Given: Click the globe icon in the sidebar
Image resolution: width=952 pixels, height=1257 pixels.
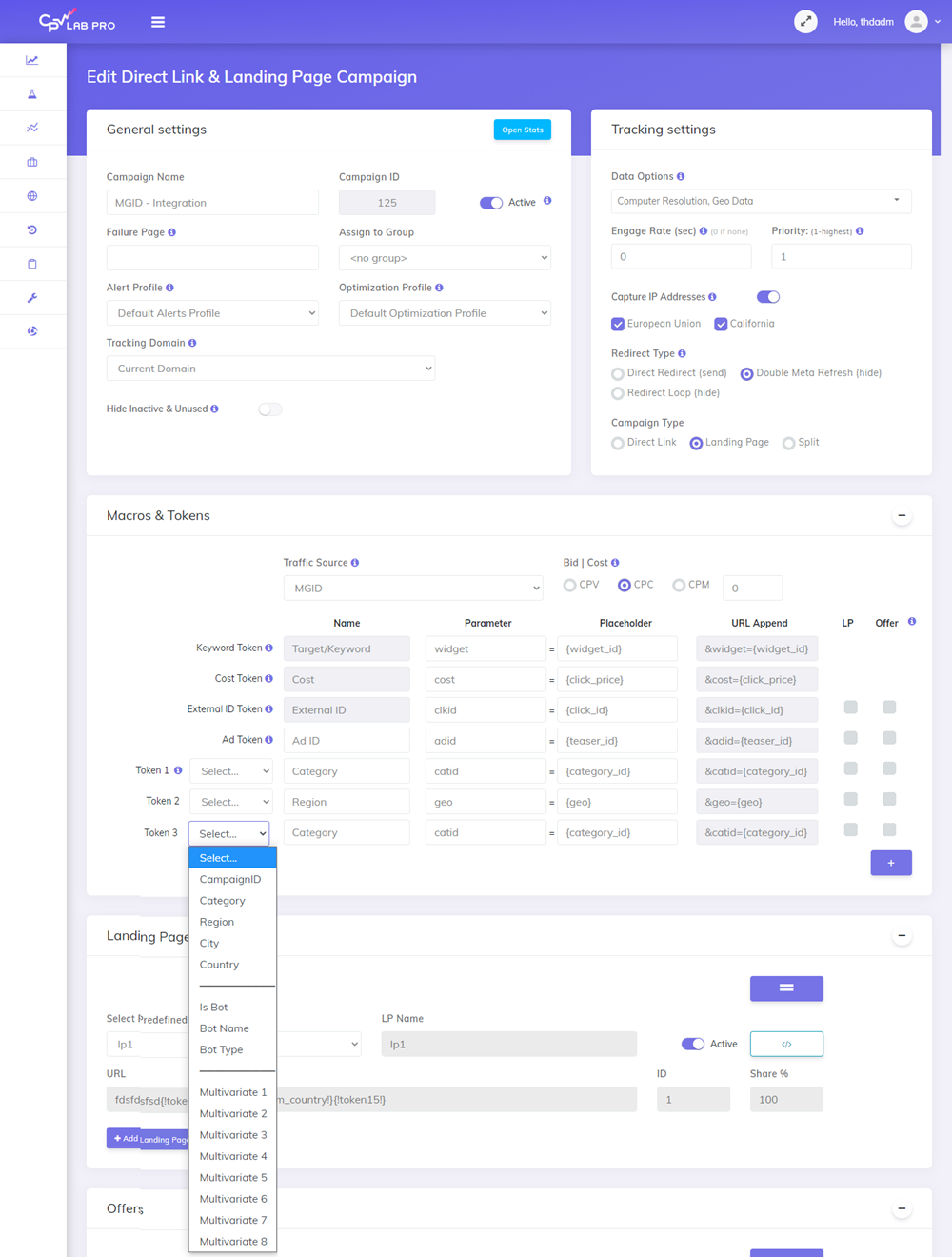Looking at the screenshot, I should 32,196.
